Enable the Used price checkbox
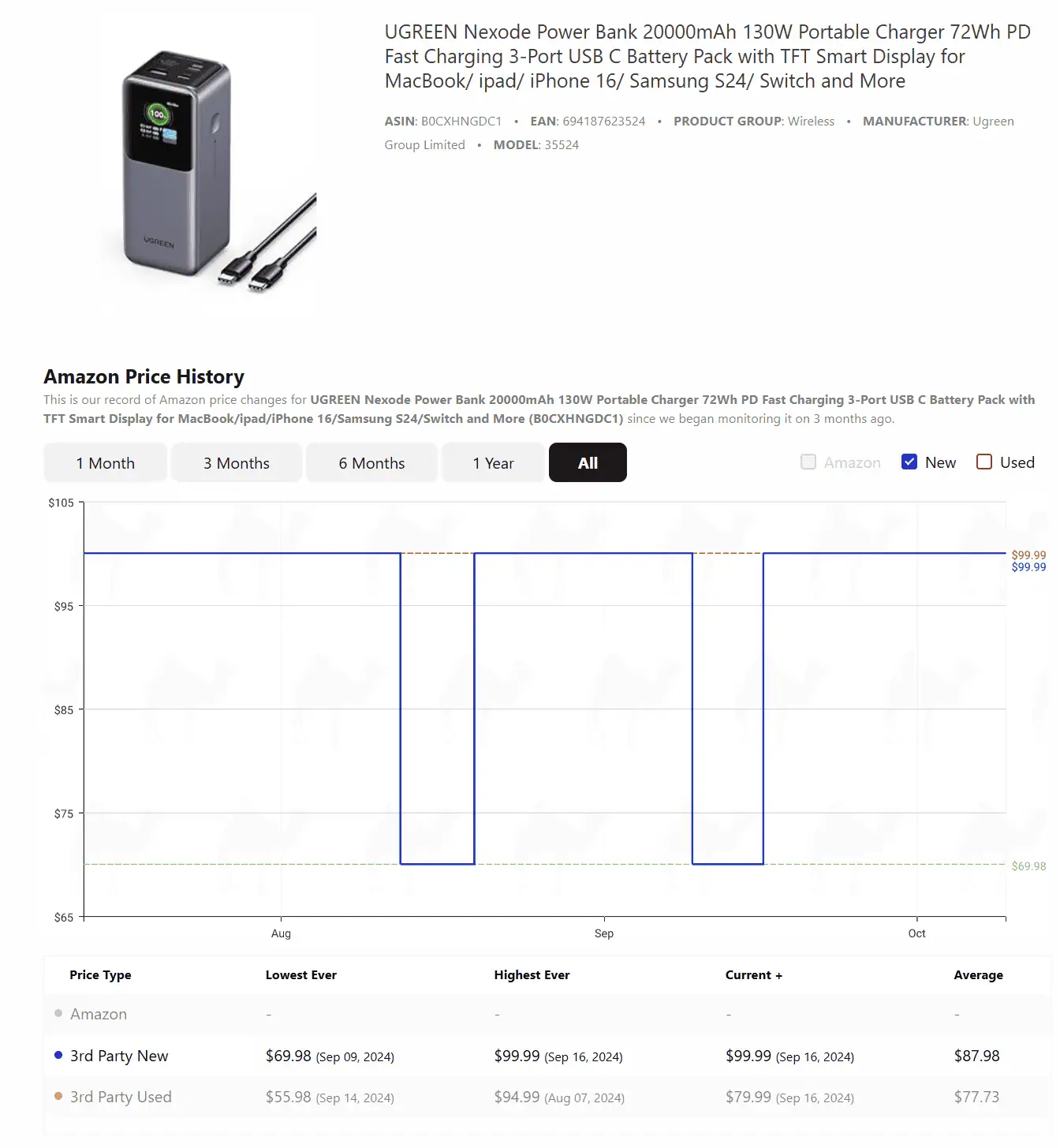 [984, 462]
